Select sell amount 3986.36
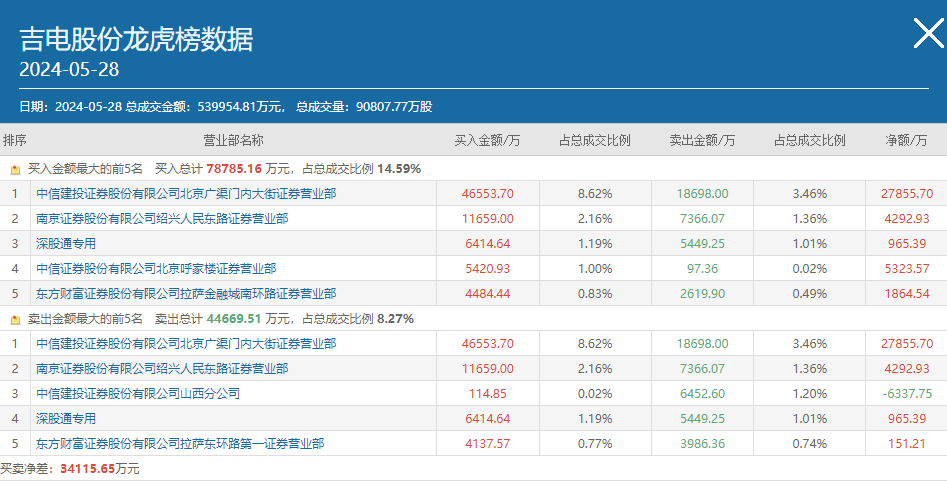The image size is (947, 483). coord(702,444)
